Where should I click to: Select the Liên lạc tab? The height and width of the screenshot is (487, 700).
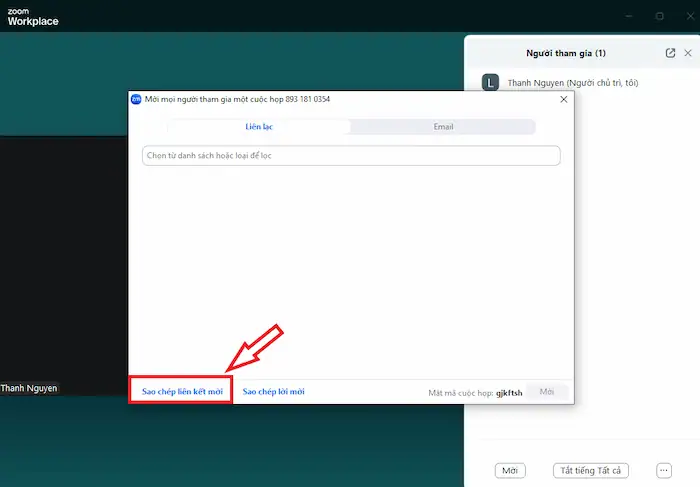coord(259,127)
